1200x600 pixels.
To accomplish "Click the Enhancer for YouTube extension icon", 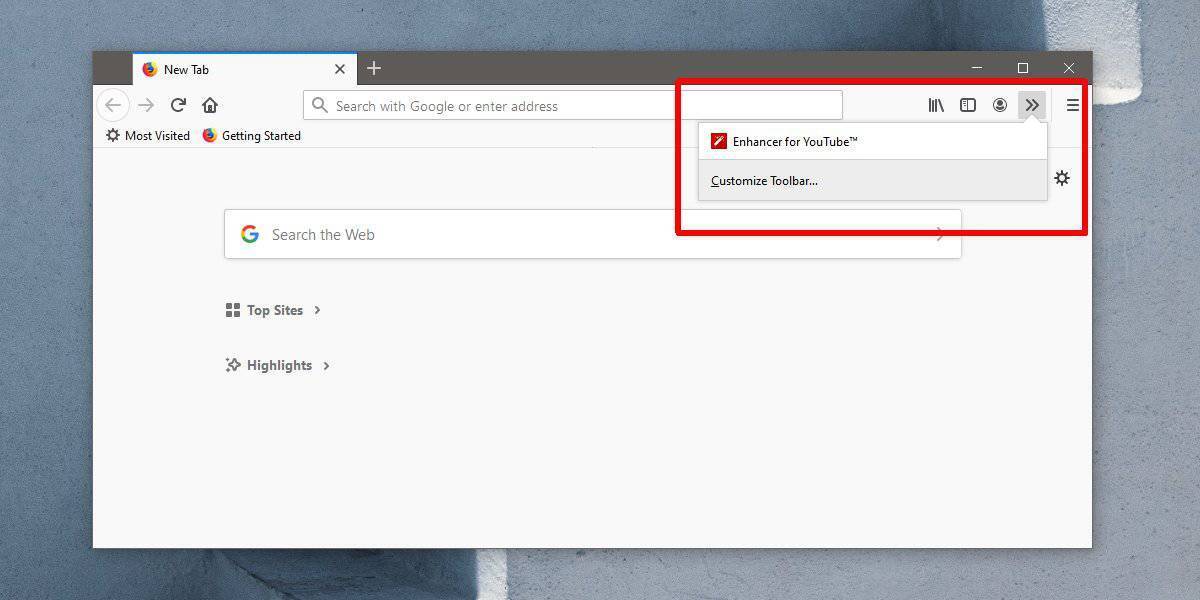I will tap(718, 141).
